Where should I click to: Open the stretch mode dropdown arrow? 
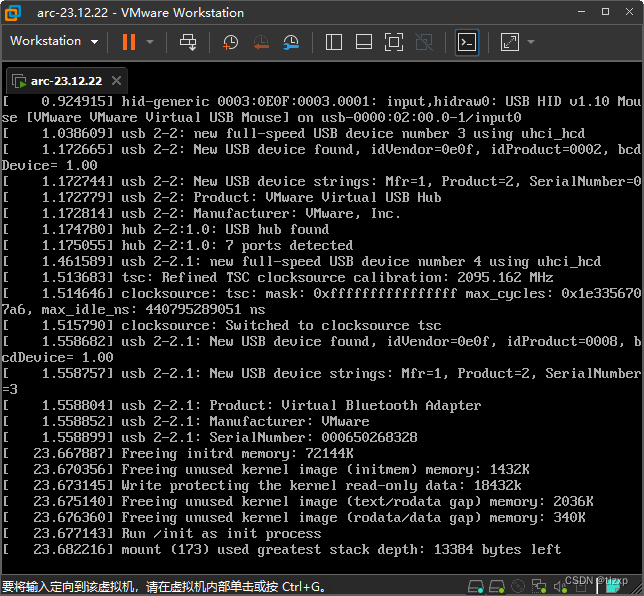click(531, 42)
